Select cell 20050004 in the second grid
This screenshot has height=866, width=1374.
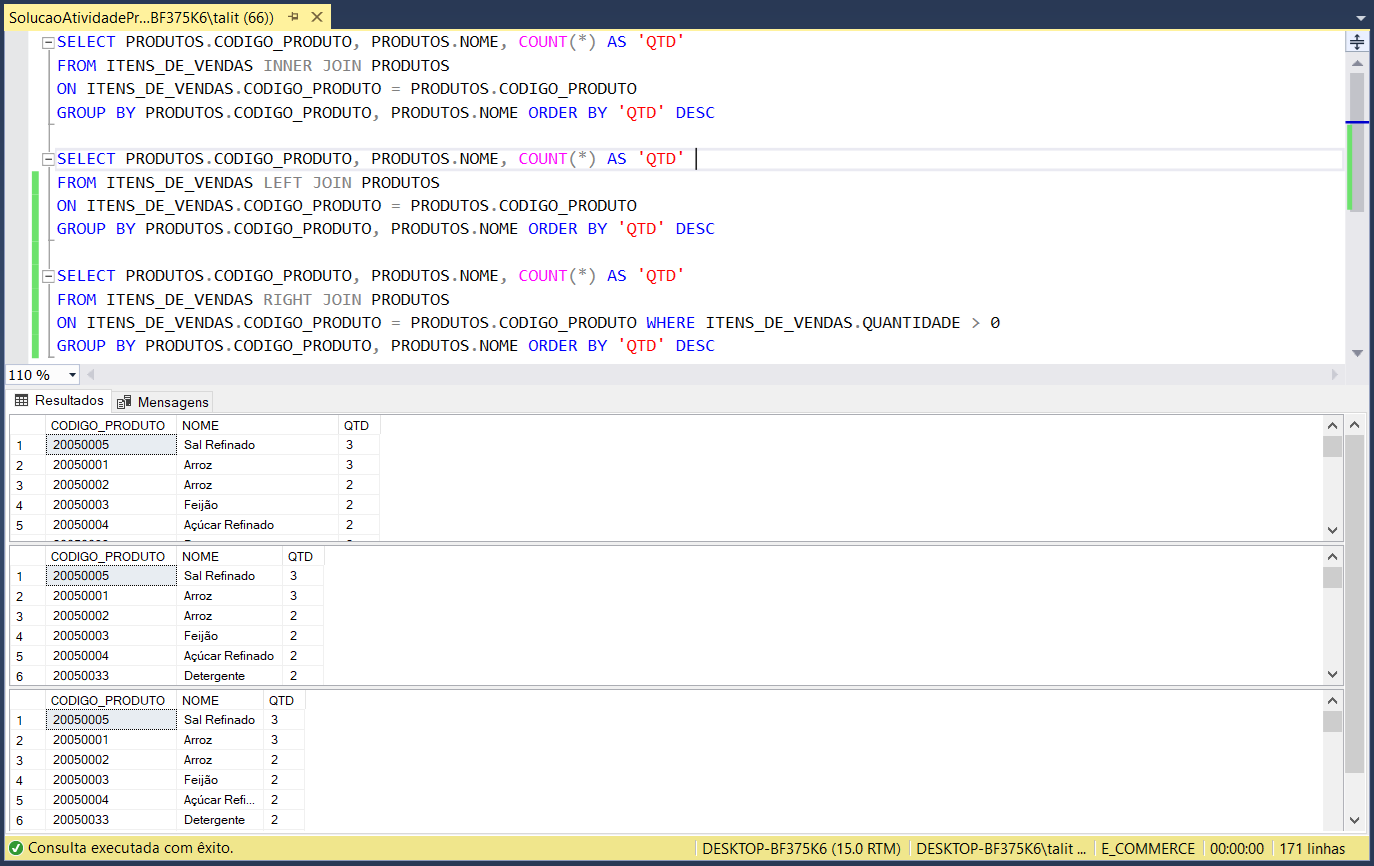(x=111, y=656)
